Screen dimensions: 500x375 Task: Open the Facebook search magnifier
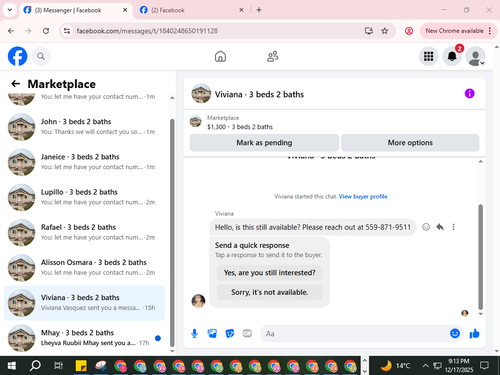tap(41, 56)
